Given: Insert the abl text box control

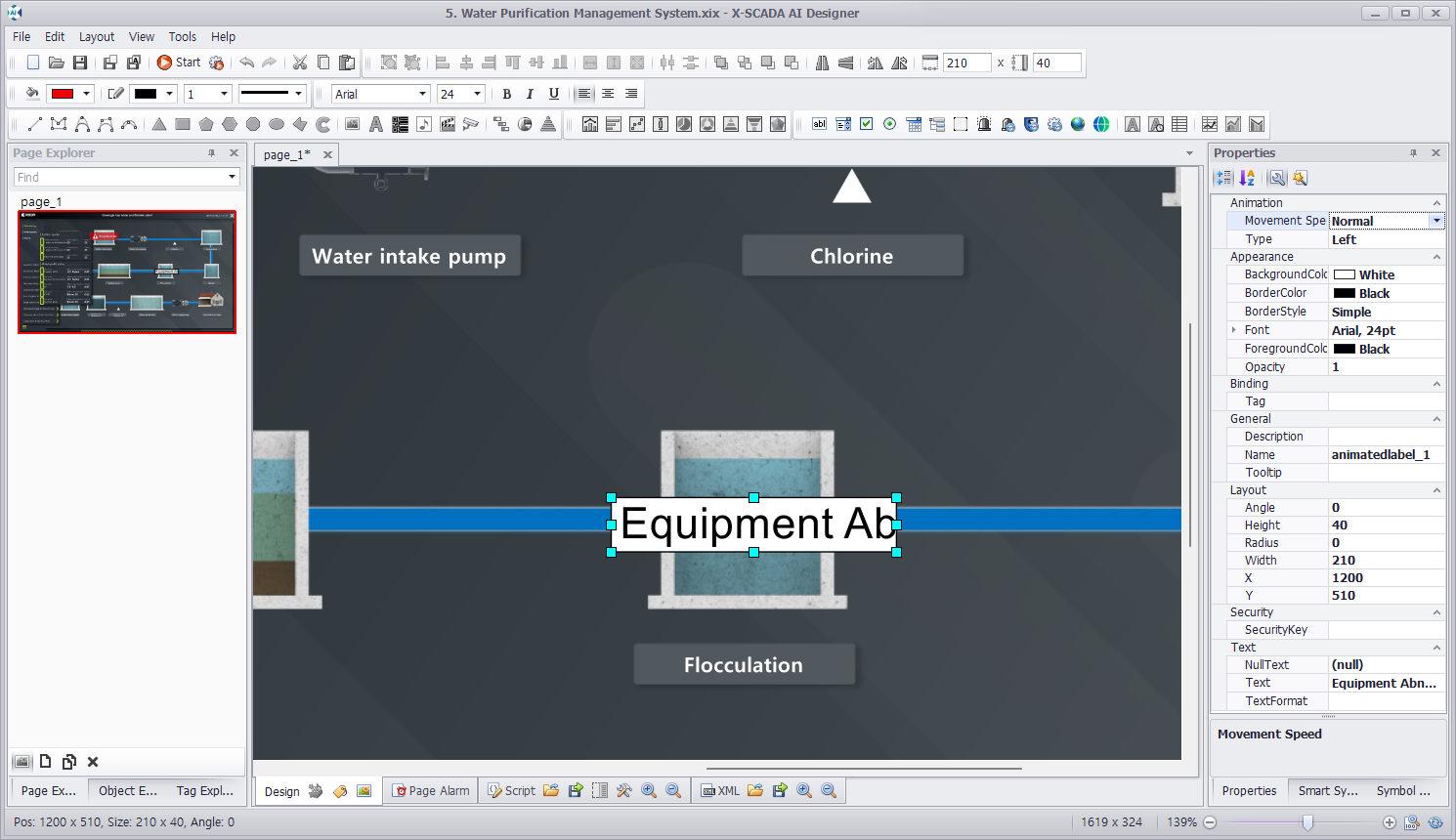Looking at the screenshot, I should [820, 124].
